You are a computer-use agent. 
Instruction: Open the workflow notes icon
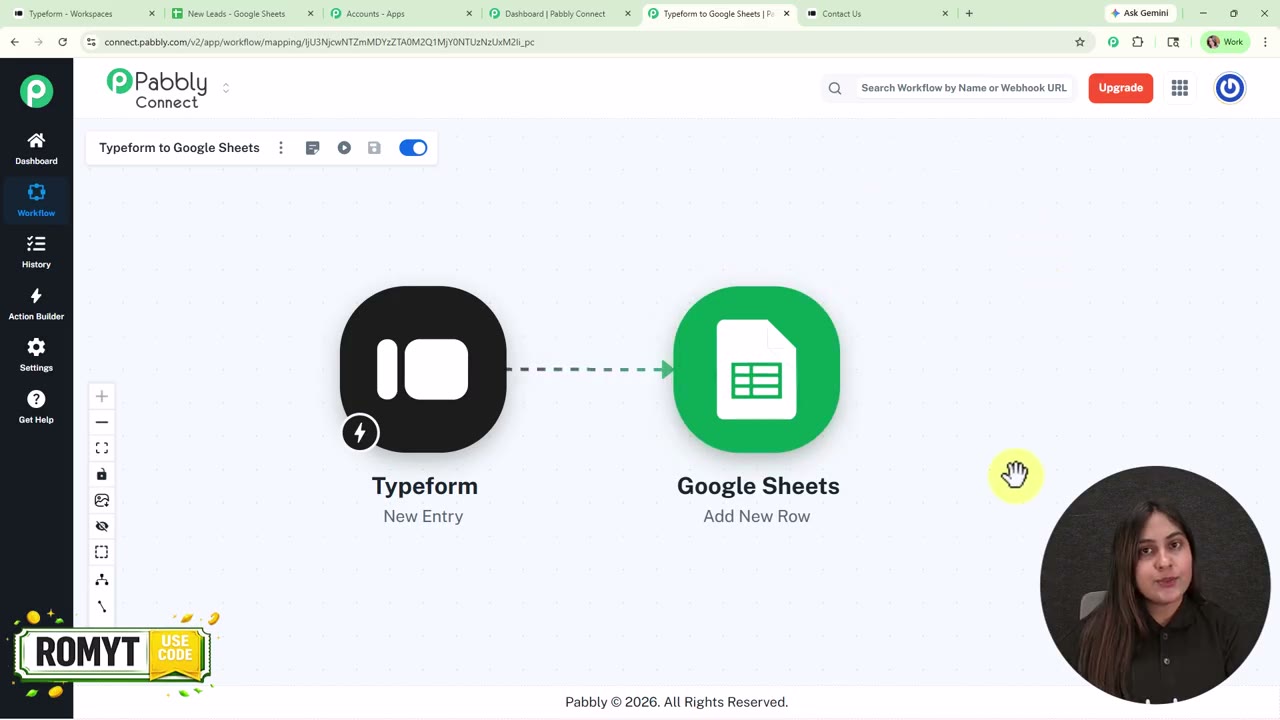click(312, 148)
